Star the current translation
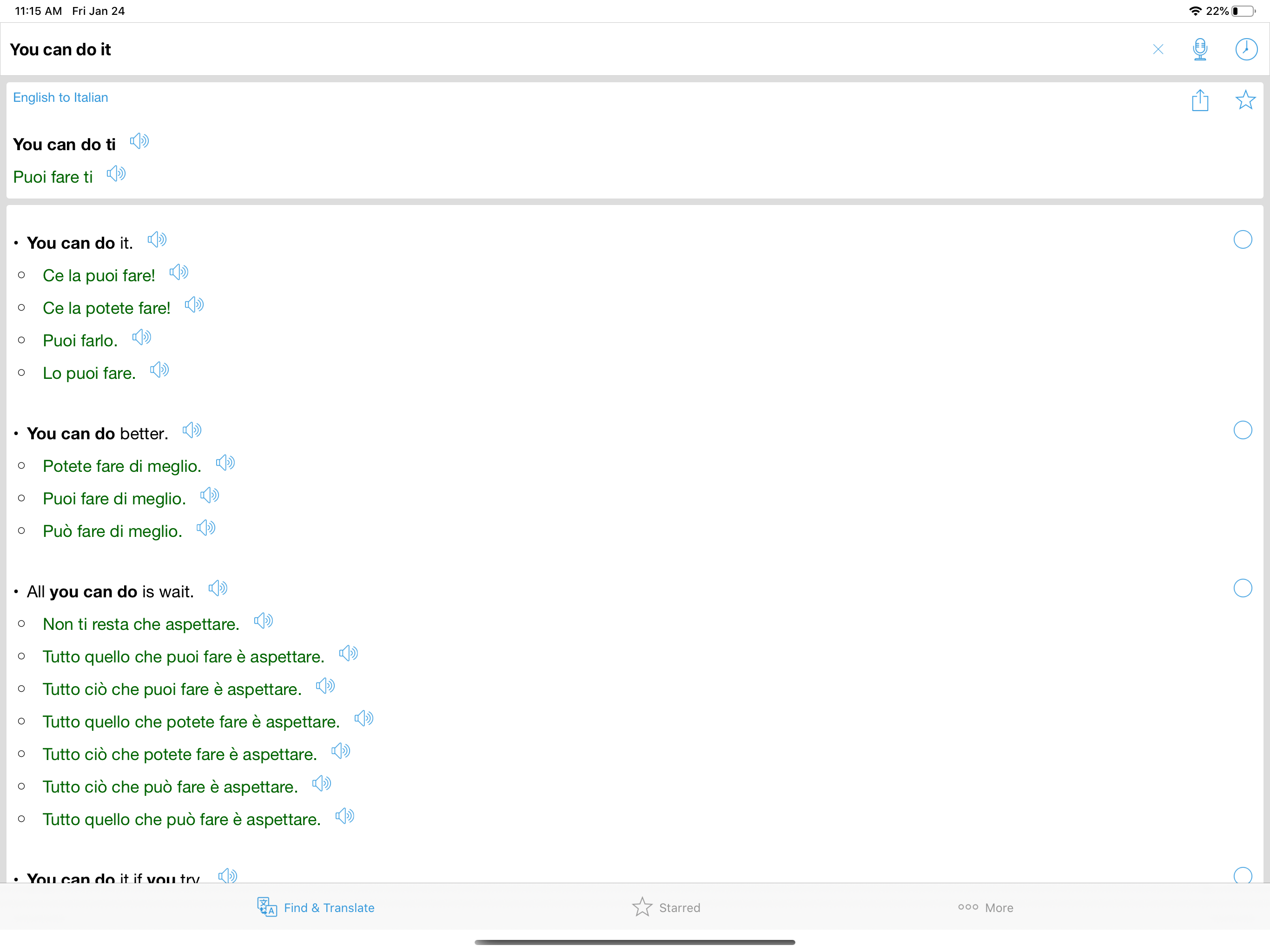This screenshot has width=1270, height=952. tap(1245, 100)
